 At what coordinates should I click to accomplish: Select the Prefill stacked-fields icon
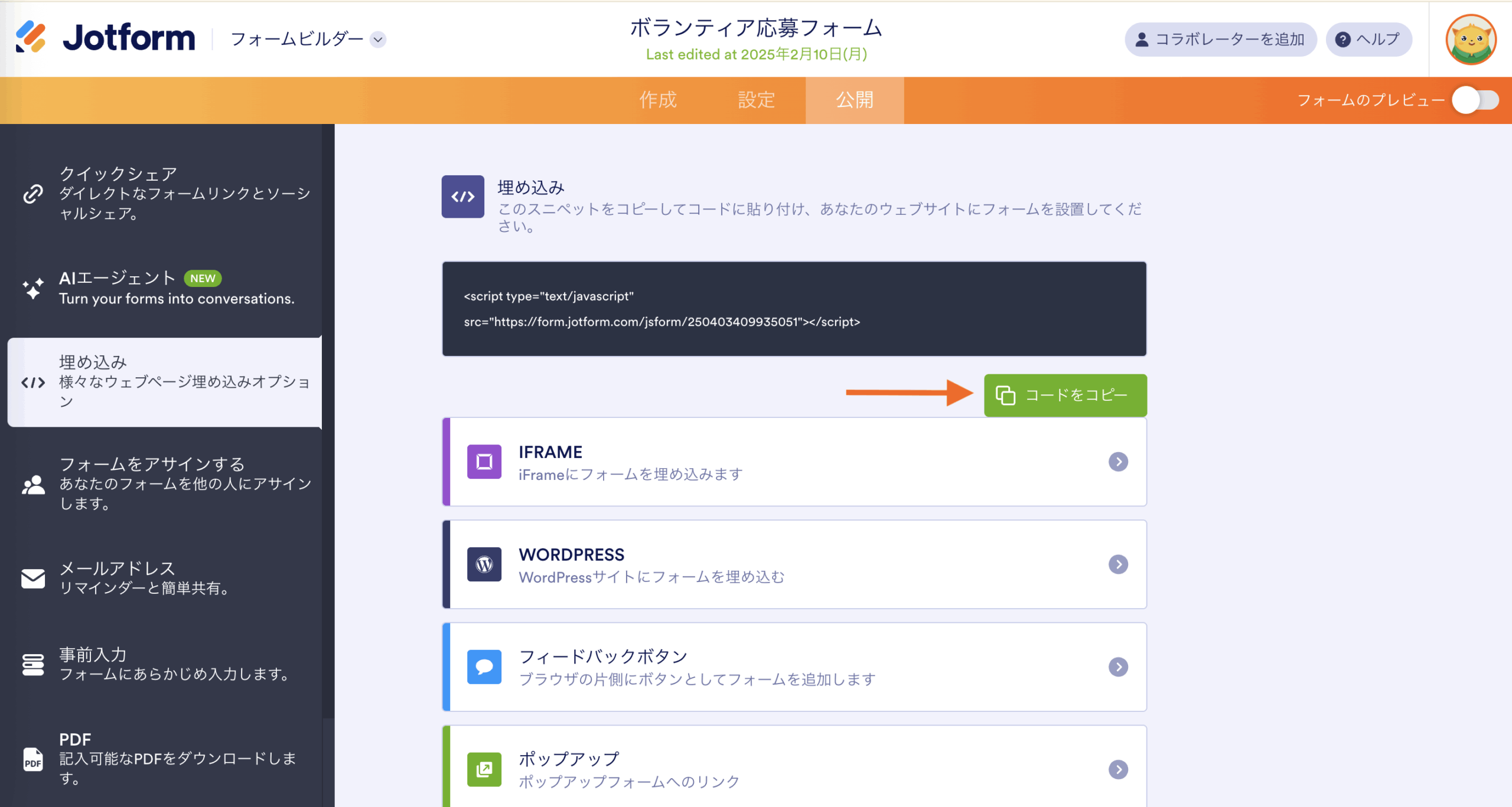(33, 664)
